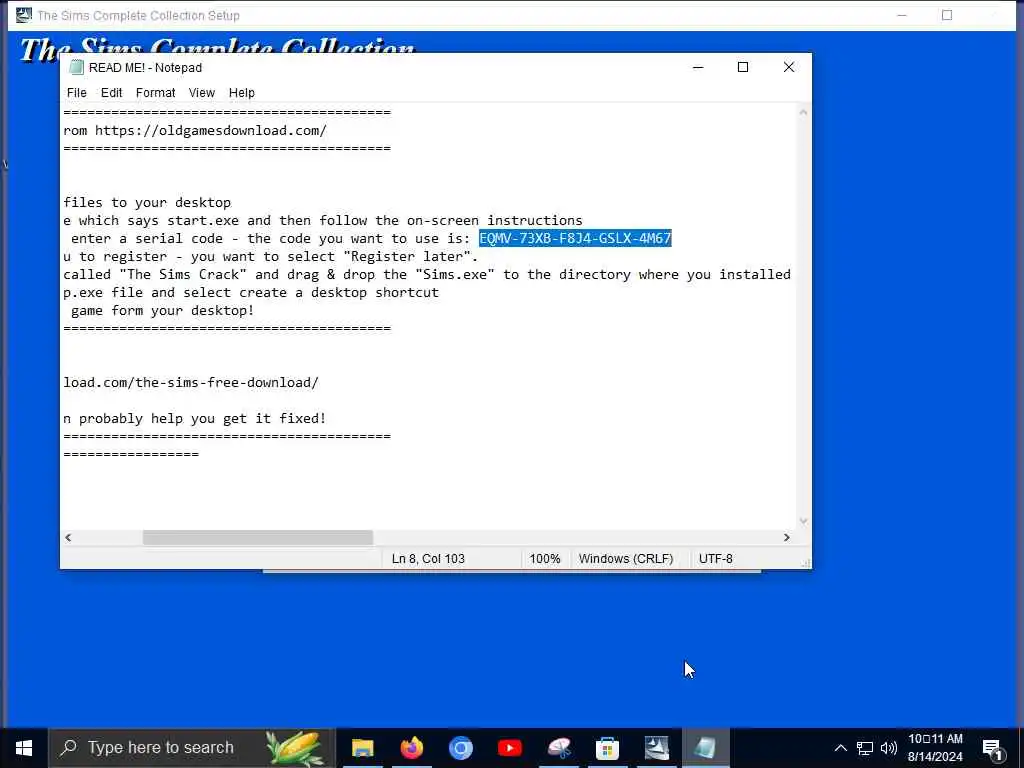Open the Windows Start menu
The height and width of the screenshot is (768, 1024).
(x=24, y=748)
